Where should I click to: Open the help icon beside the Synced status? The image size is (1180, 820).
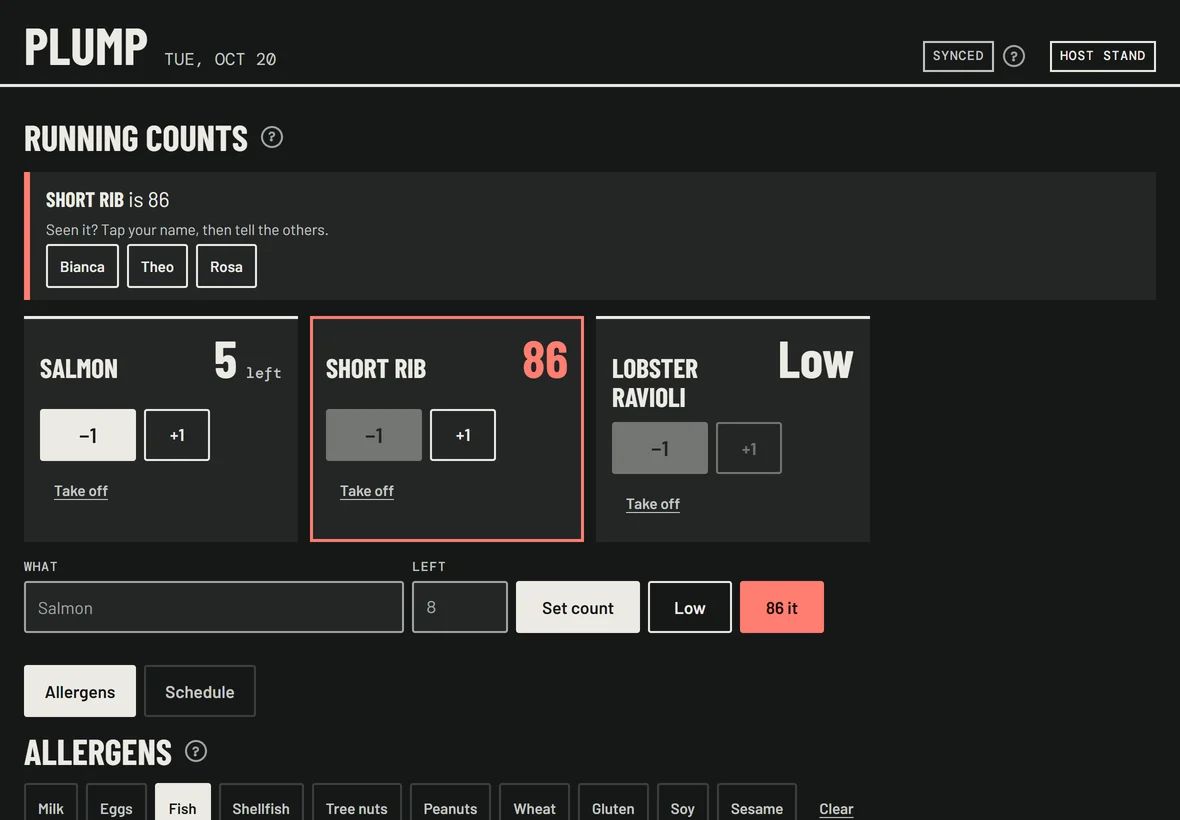point(1014,56)
